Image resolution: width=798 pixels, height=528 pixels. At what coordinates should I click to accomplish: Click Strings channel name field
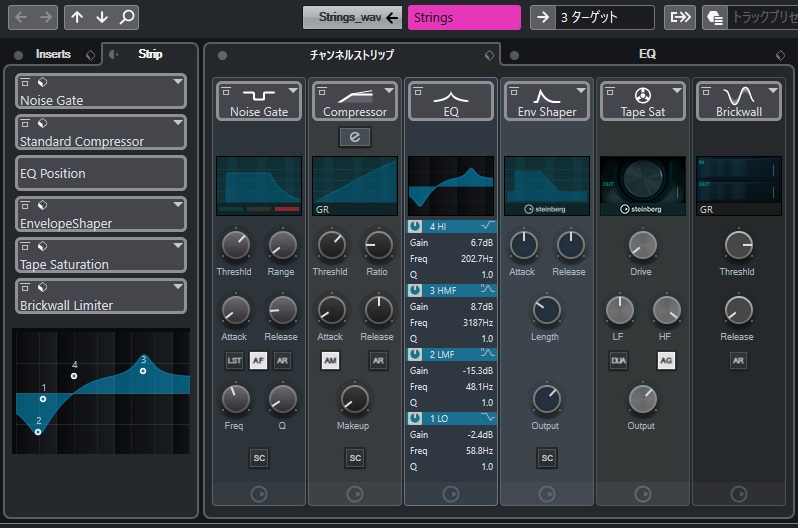point(464,17)
